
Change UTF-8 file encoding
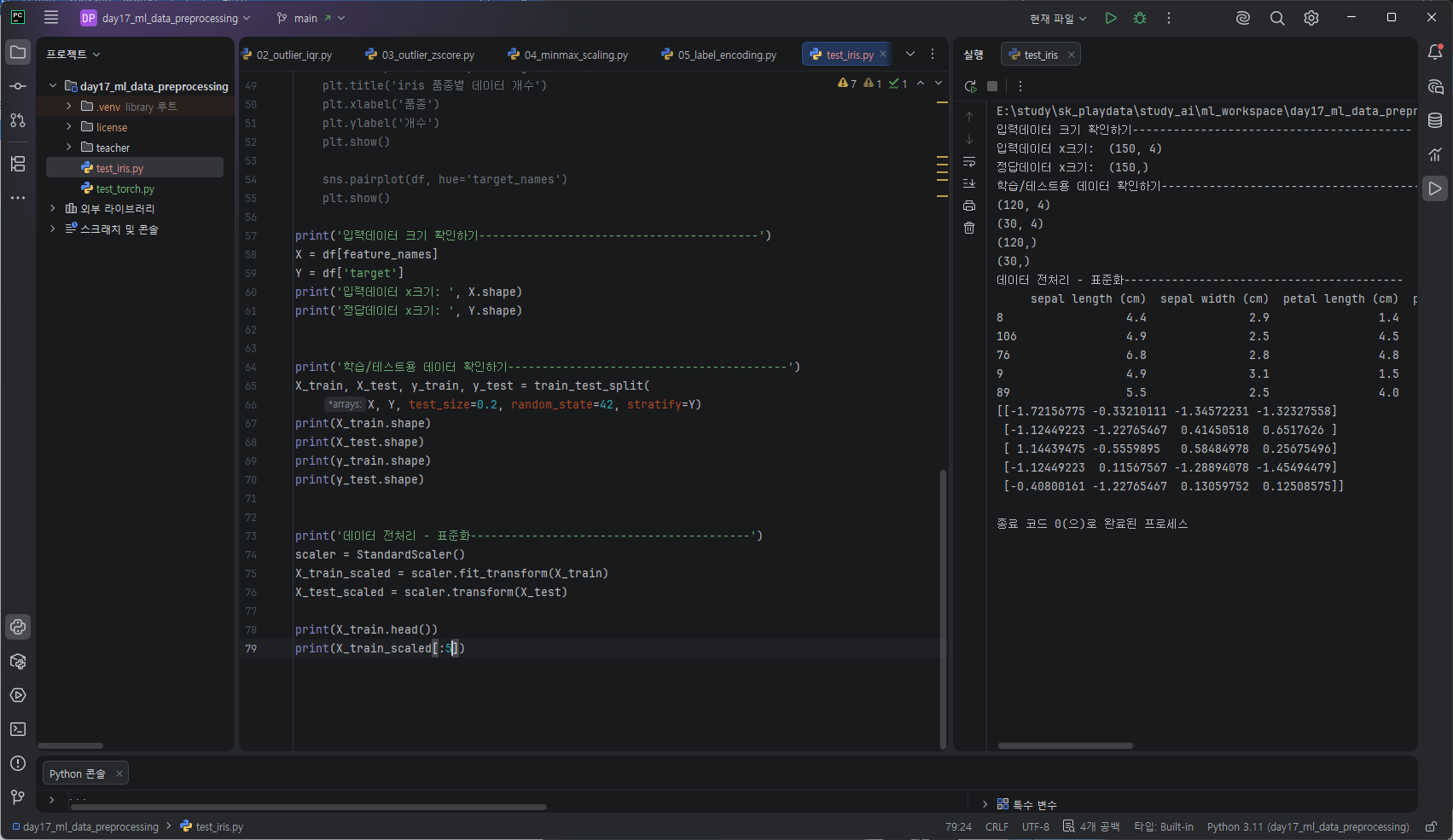1036,826
